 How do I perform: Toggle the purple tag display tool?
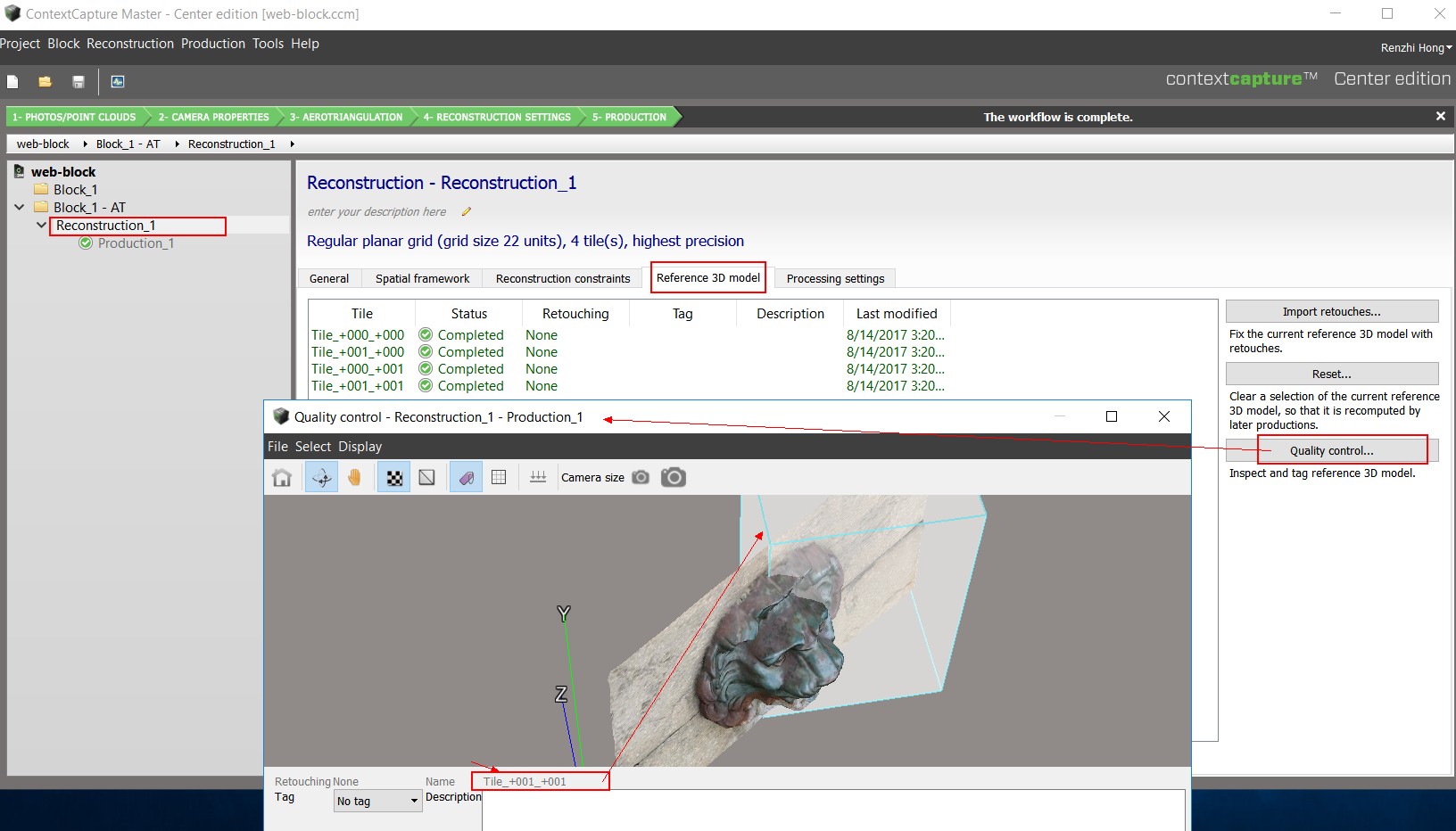tap(466, 478)
